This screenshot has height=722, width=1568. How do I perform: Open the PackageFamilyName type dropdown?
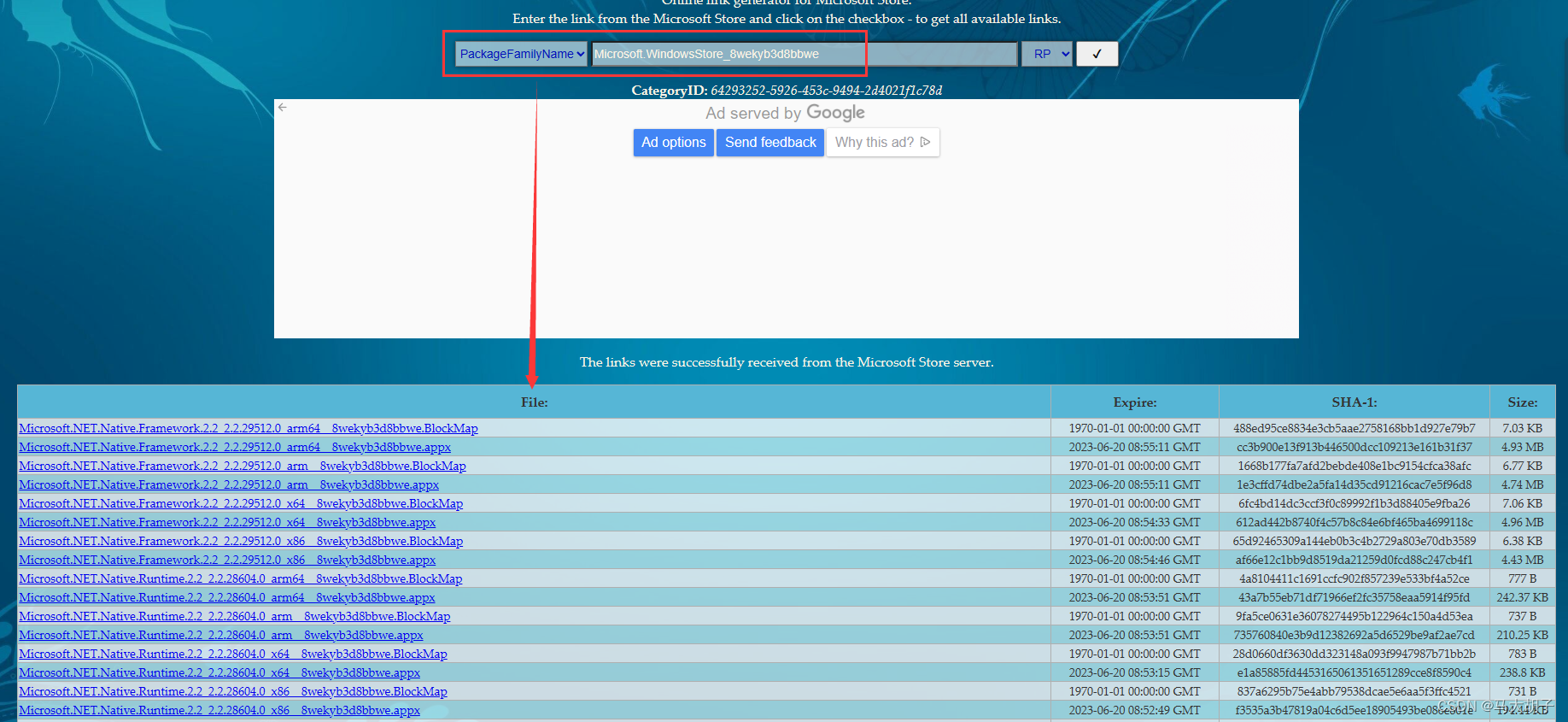point(521,54)
